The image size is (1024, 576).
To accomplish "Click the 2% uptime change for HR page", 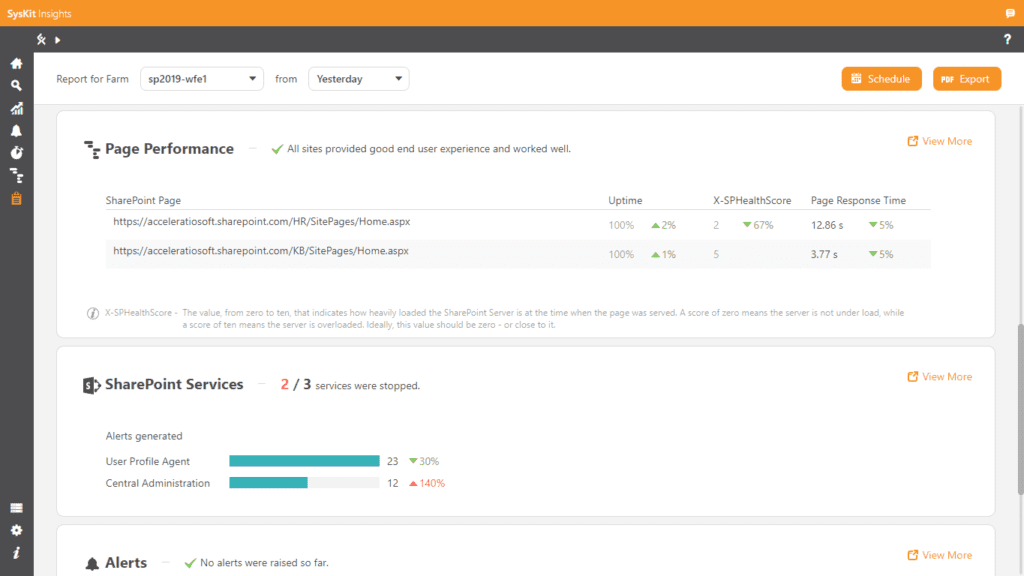I will point(664,225).
